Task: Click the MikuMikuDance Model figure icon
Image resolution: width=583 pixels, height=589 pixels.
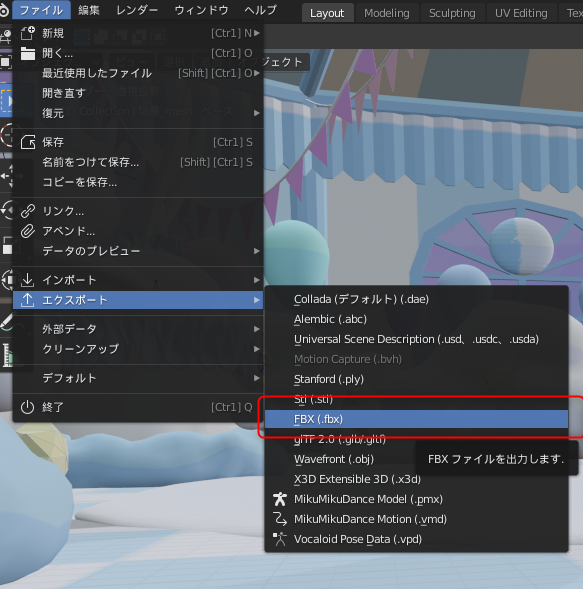Action: point(280,499)
